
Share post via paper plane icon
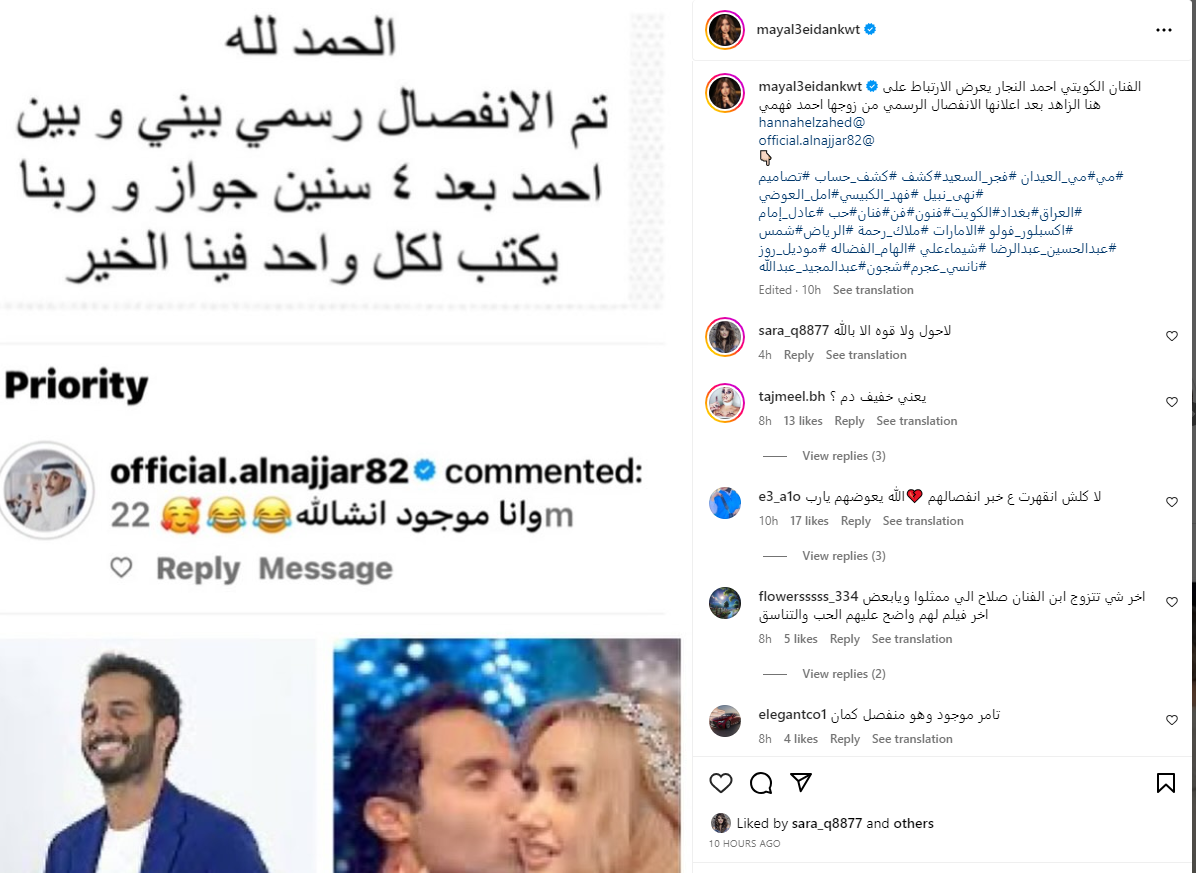click(x=800, y=782)
